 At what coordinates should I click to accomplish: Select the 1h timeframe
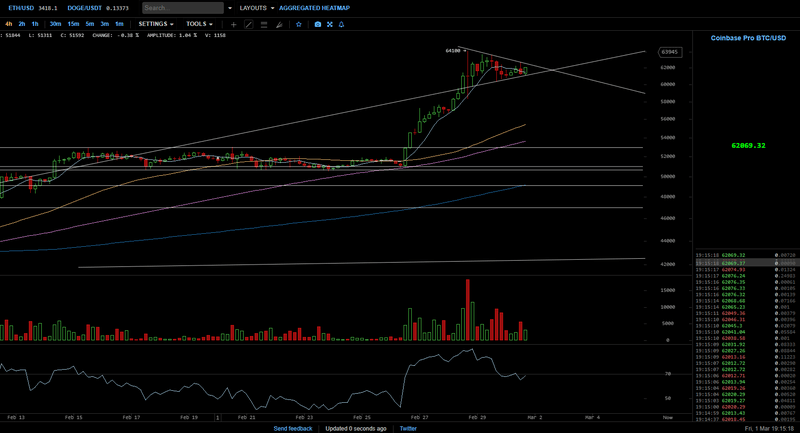(x=35, y=24)
